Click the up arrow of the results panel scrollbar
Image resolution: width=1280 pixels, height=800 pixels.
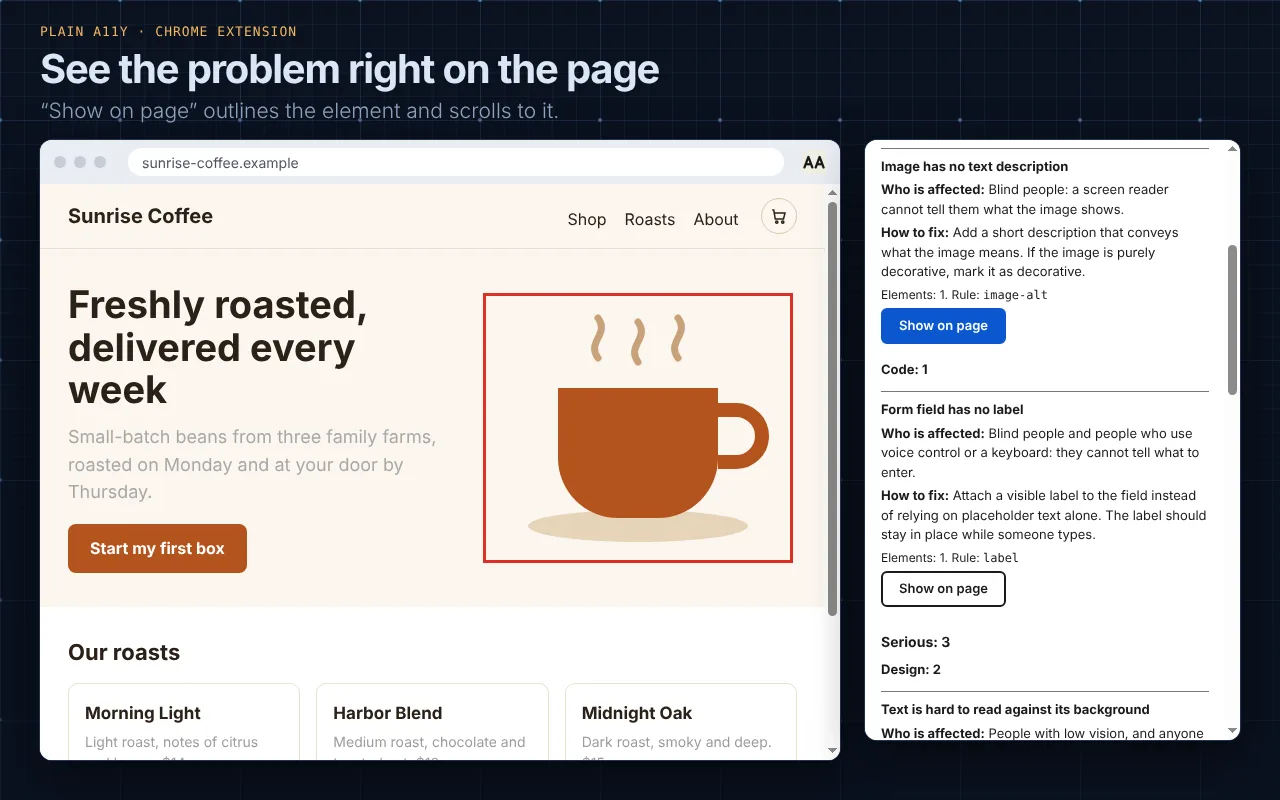tap(1233, 149)
